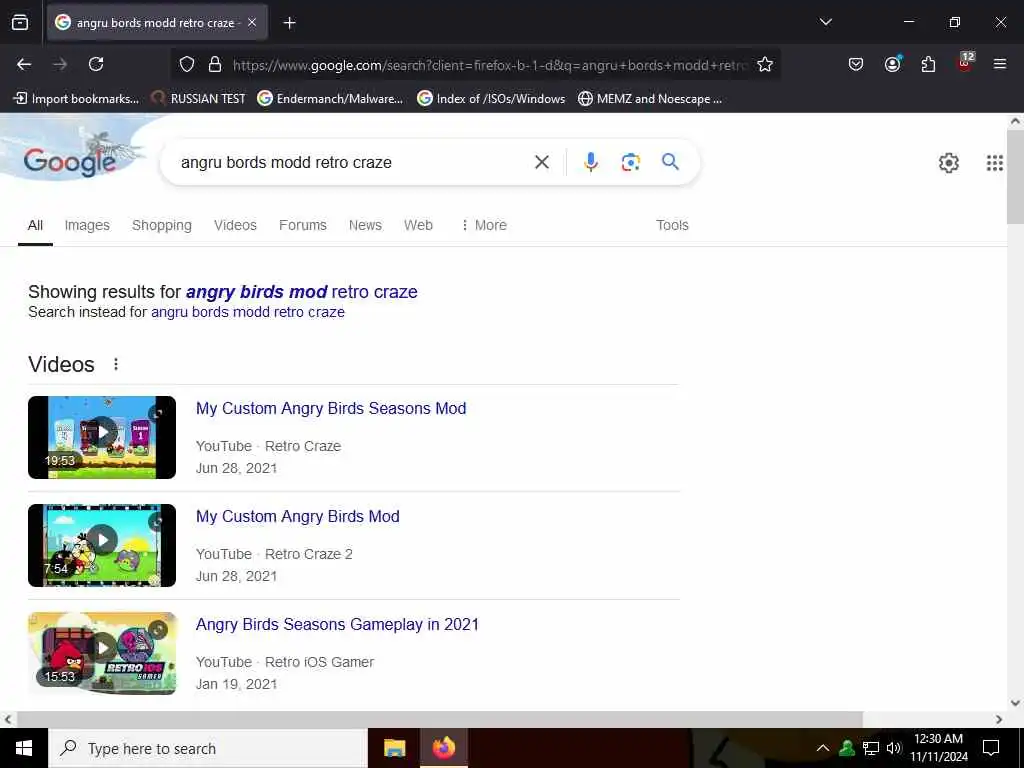Open Windows Start menu

coord(24,748)
